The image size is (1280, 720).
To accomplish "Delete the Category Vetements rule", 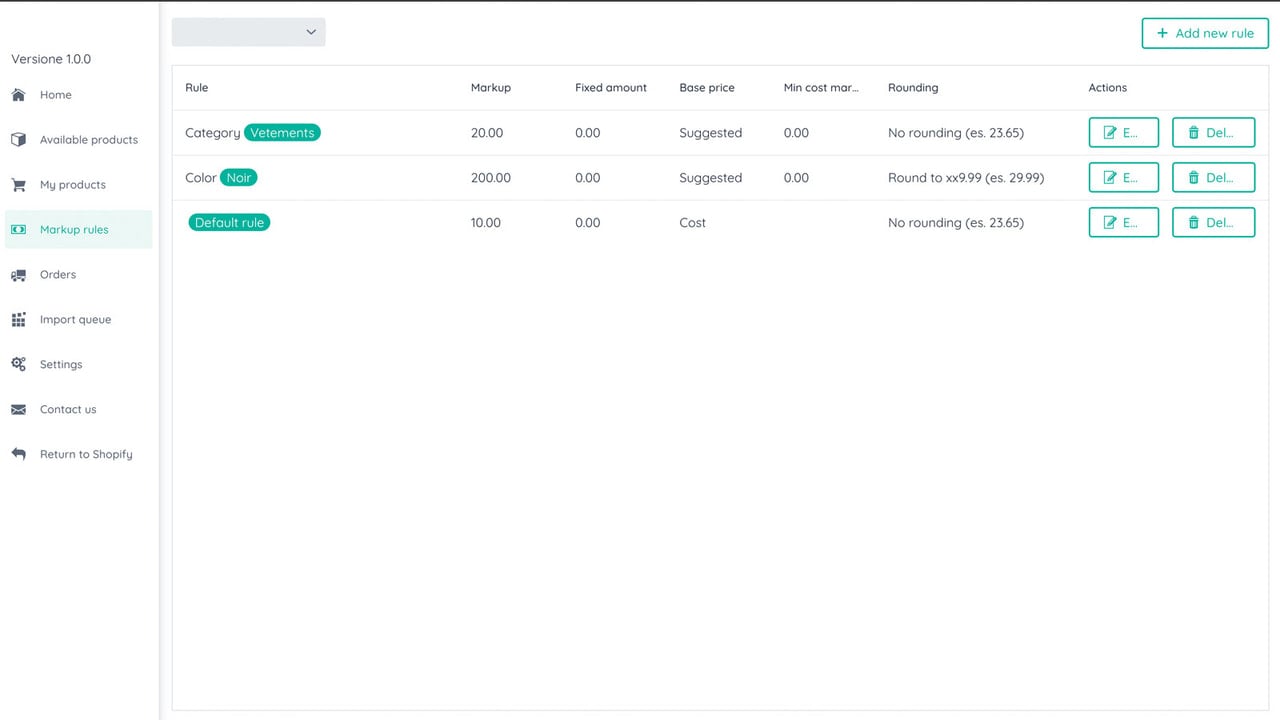I will point(1213,133).
